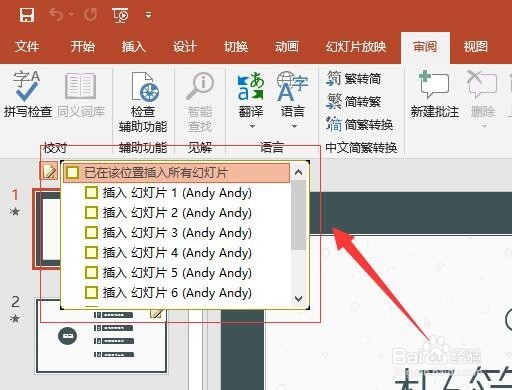Check 插入 幻灯片 3 (Andy Andy)
The image size is (512, 390).
pyautogui.click(x=91, y=233)
